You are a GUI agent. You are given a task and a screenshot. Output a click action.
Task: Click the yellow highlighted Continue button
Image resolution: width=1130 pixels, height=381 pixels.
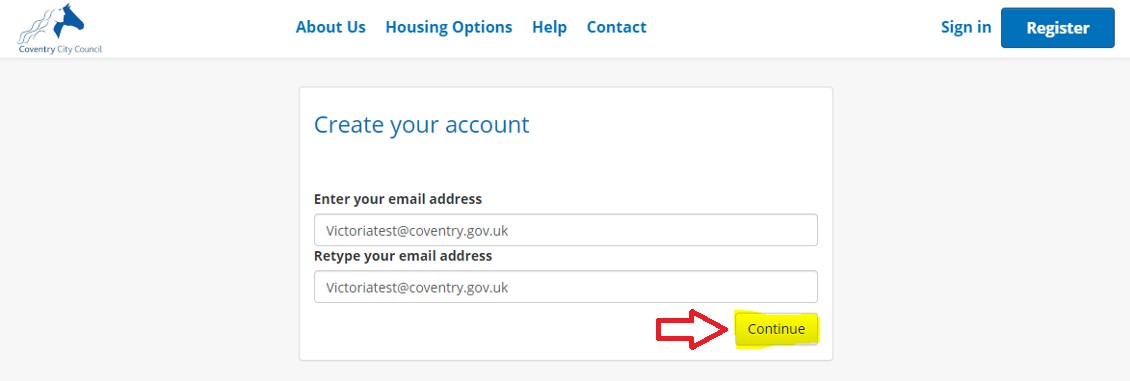(x=776, y=329)
